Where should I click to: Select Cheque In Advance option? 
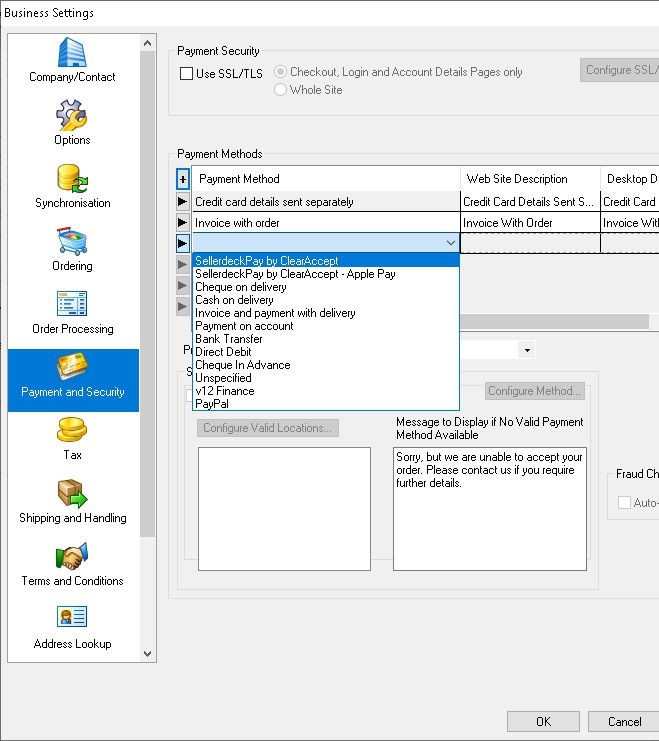pos(326,365)
